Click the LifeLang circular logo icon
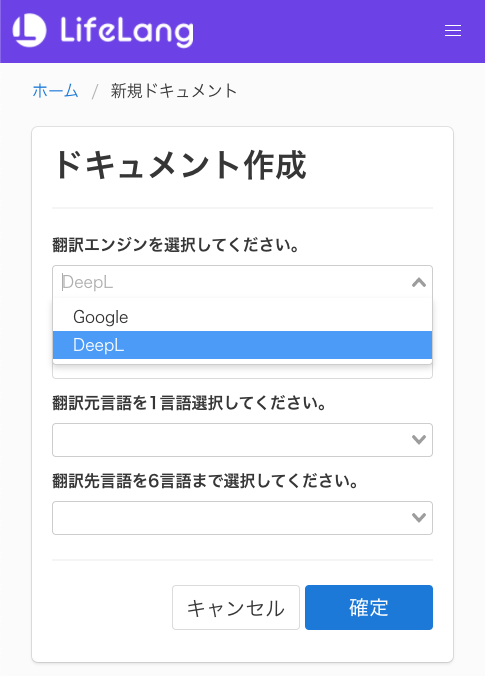 29,30
